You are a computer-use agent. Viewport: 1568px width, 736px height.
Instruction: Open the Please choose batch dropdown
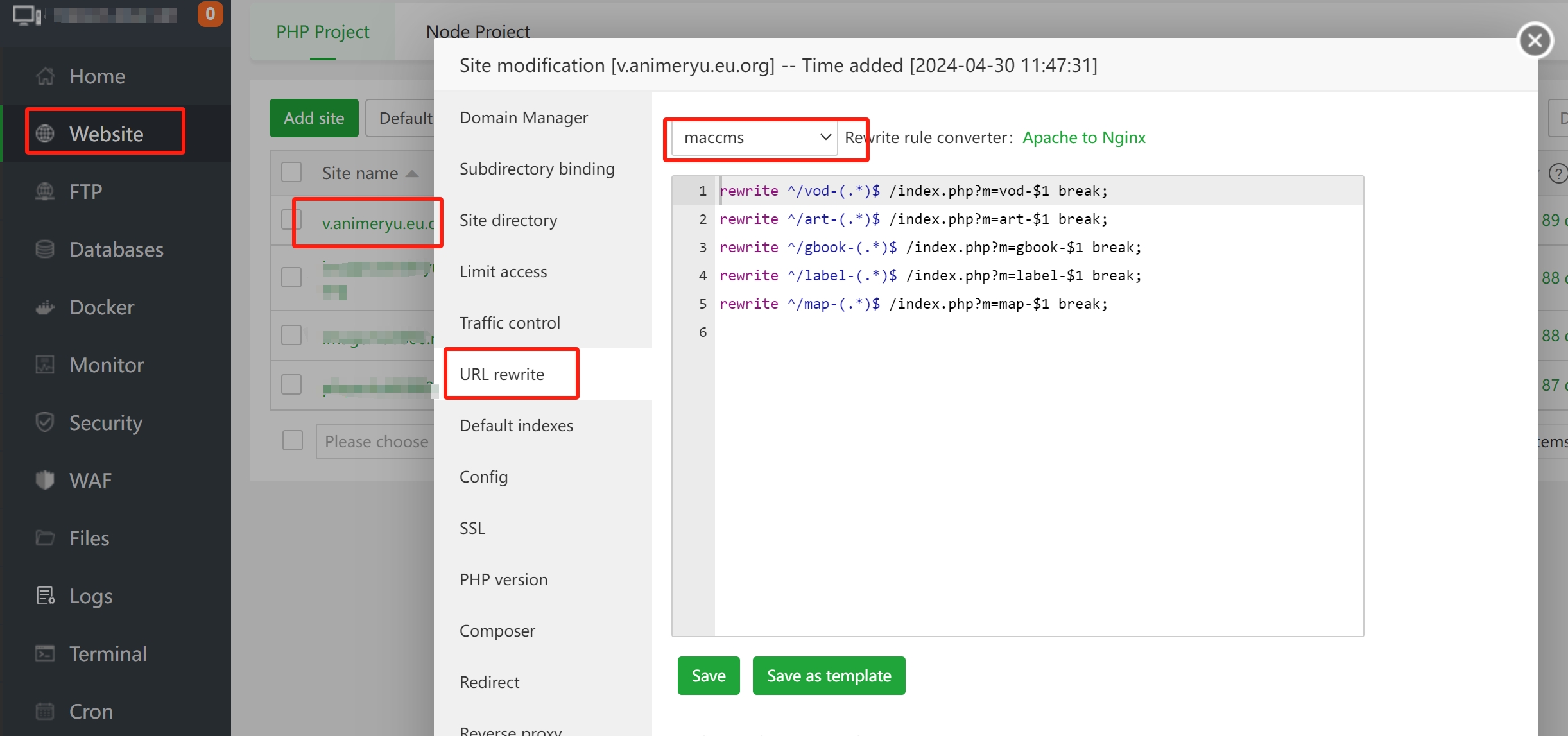coord(376,441)
